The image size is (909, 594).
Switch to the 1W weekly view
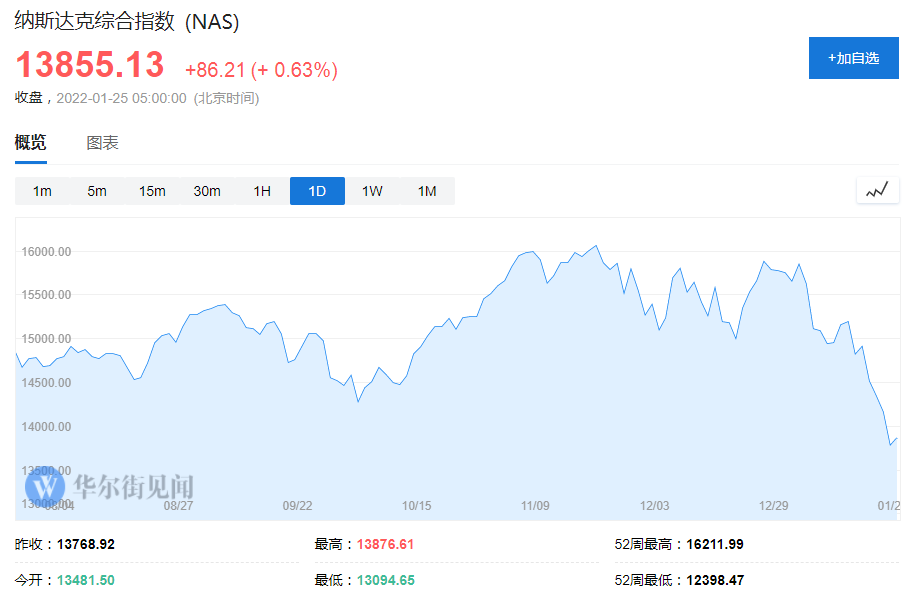(x=372, y=191)
